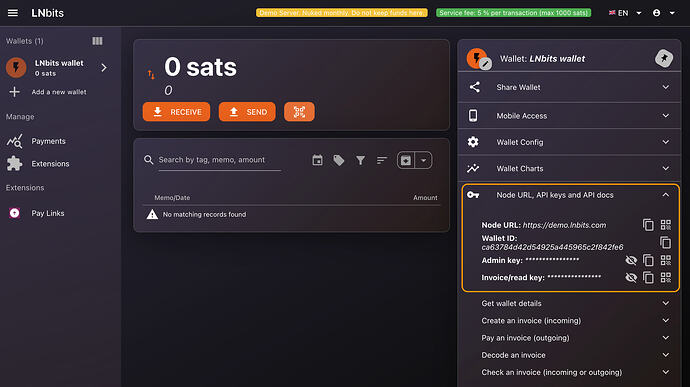This screenshot has height=387, width=690.
Task: Click the export payments button icon
Action: click(406, 160)
